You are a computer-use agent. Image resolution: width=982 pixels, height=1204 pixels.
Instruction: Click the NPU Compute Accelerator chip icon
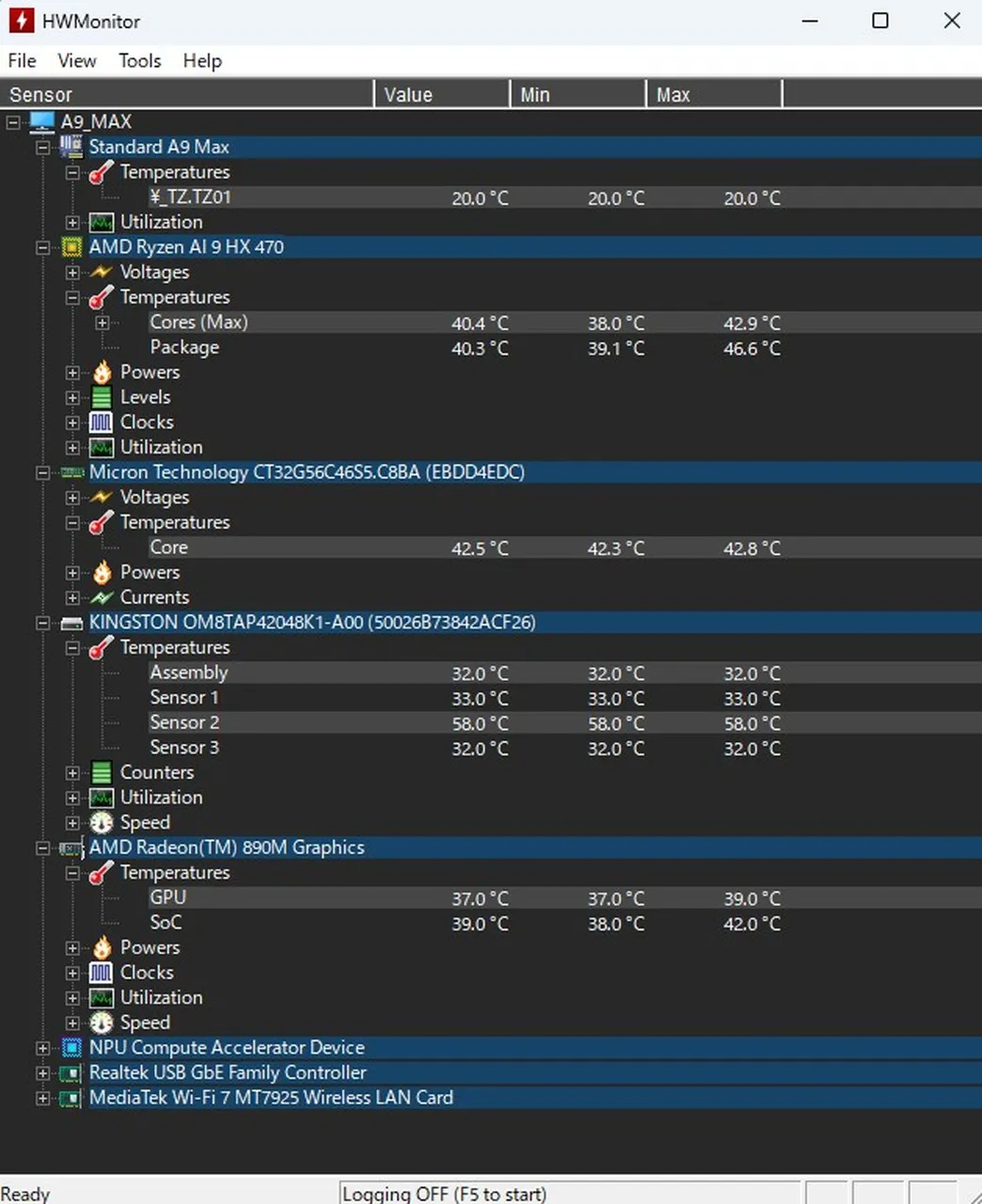[71, 1048]
